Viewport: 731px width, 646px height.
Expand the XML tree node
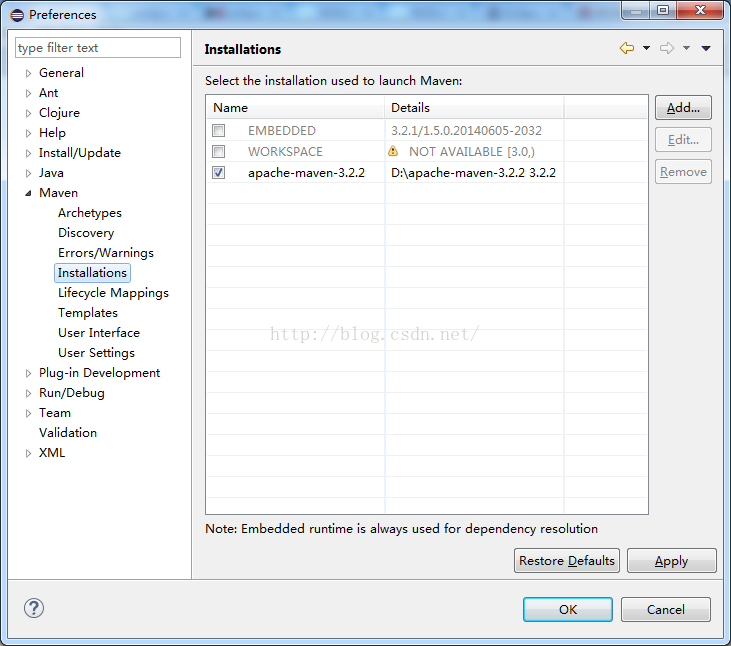[28, 454]
